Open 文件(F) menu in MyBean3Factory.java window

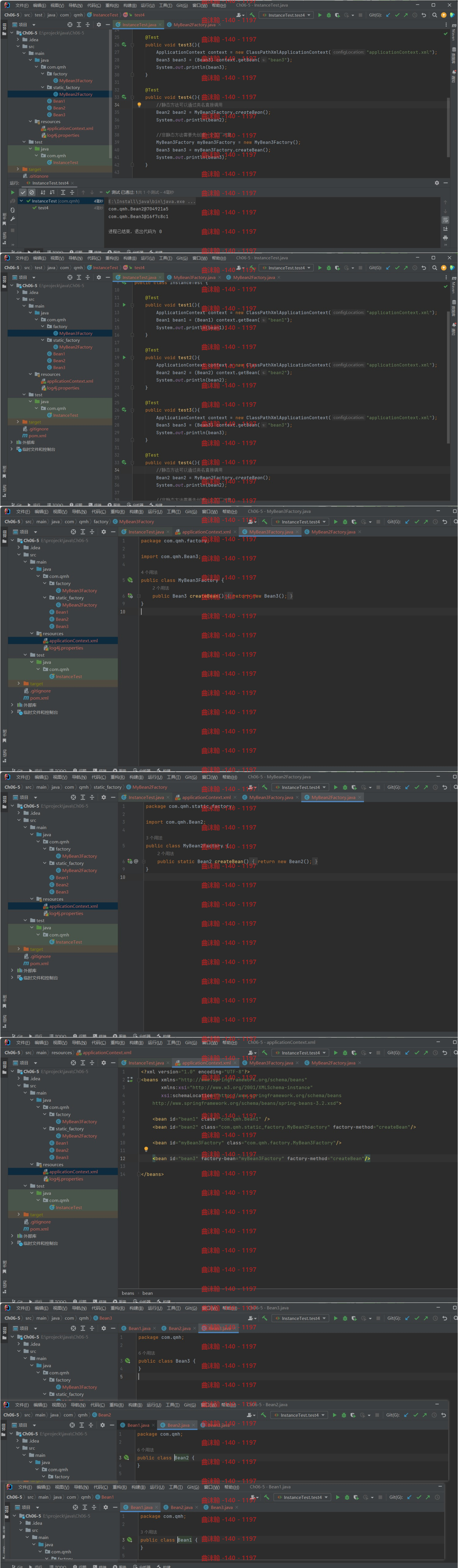click(x=23, y=512)
